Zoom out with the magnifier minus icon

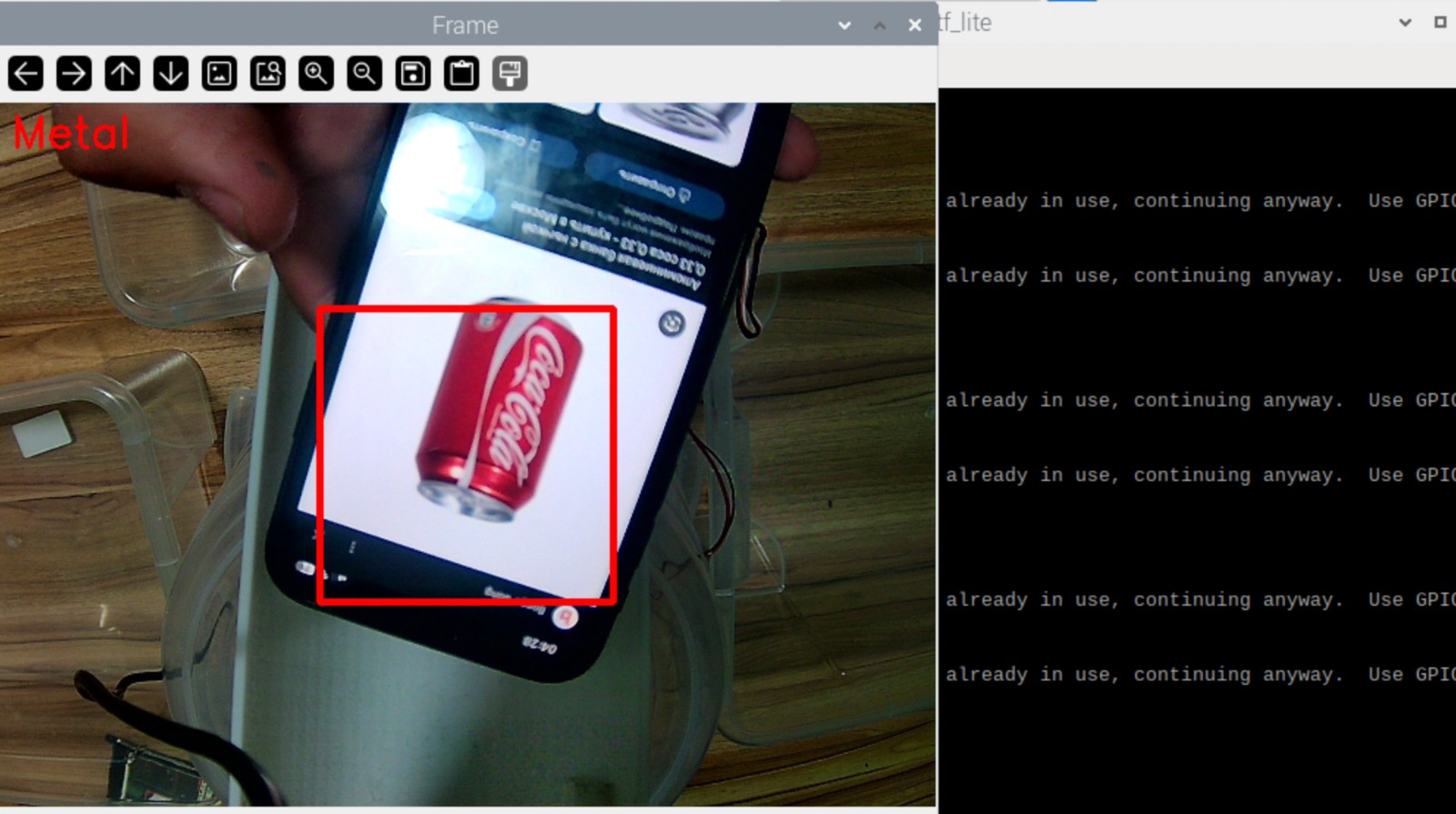pyautogui.click(x=365, y=74)
